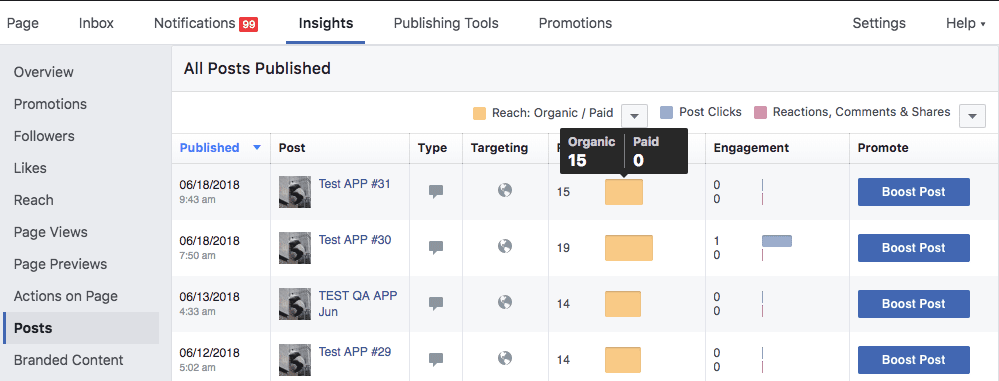The width and height of the screenshot is (999, 381).
Task: Click the comment type icon for TEST QA APP Jun
Action: tap(436, 303)
